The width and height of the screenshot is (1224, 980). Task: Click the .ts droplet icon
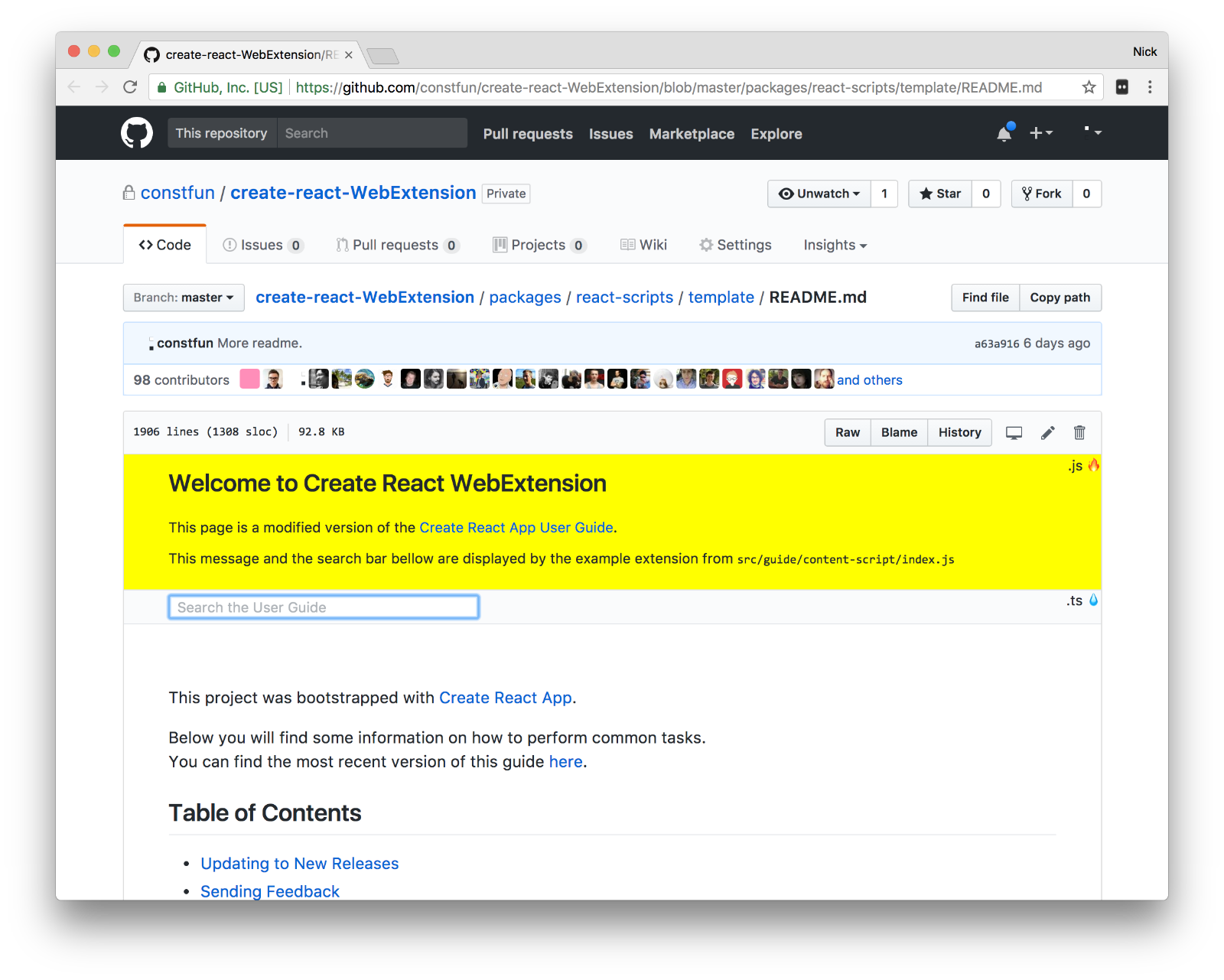(1093, 601)
